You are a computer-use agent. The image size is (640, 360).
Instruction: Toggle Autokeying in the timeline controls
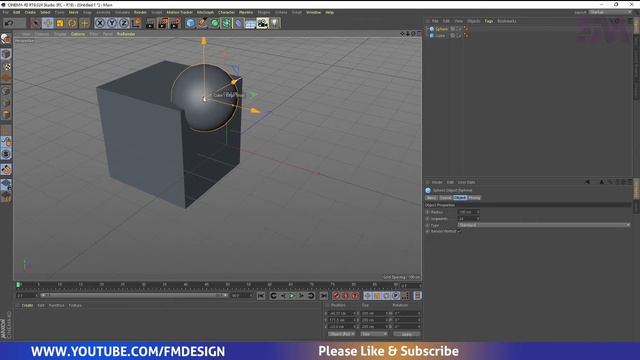[345, 296]
